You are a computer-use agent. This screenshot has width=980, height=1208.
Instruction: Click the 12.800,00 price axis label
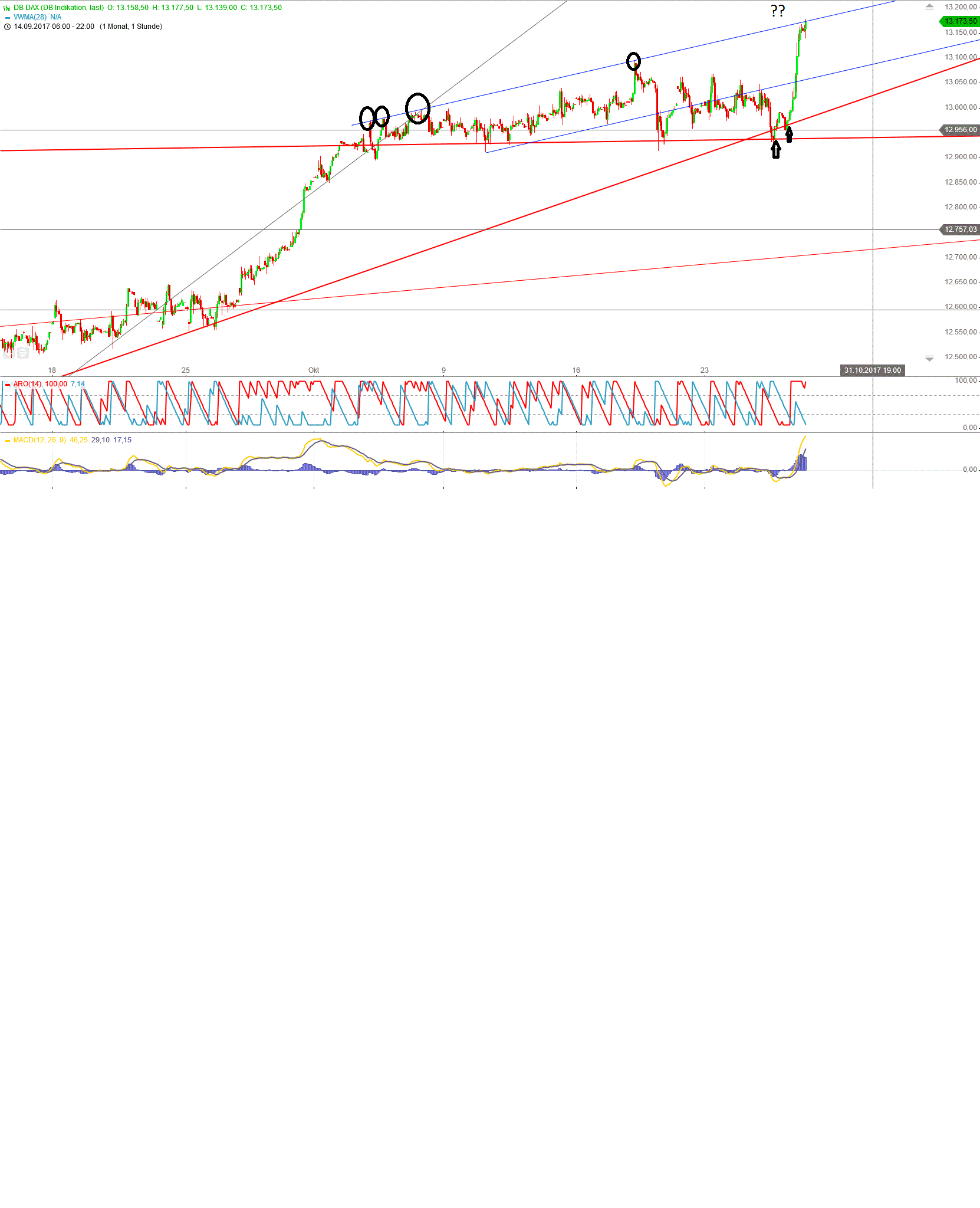961,207
